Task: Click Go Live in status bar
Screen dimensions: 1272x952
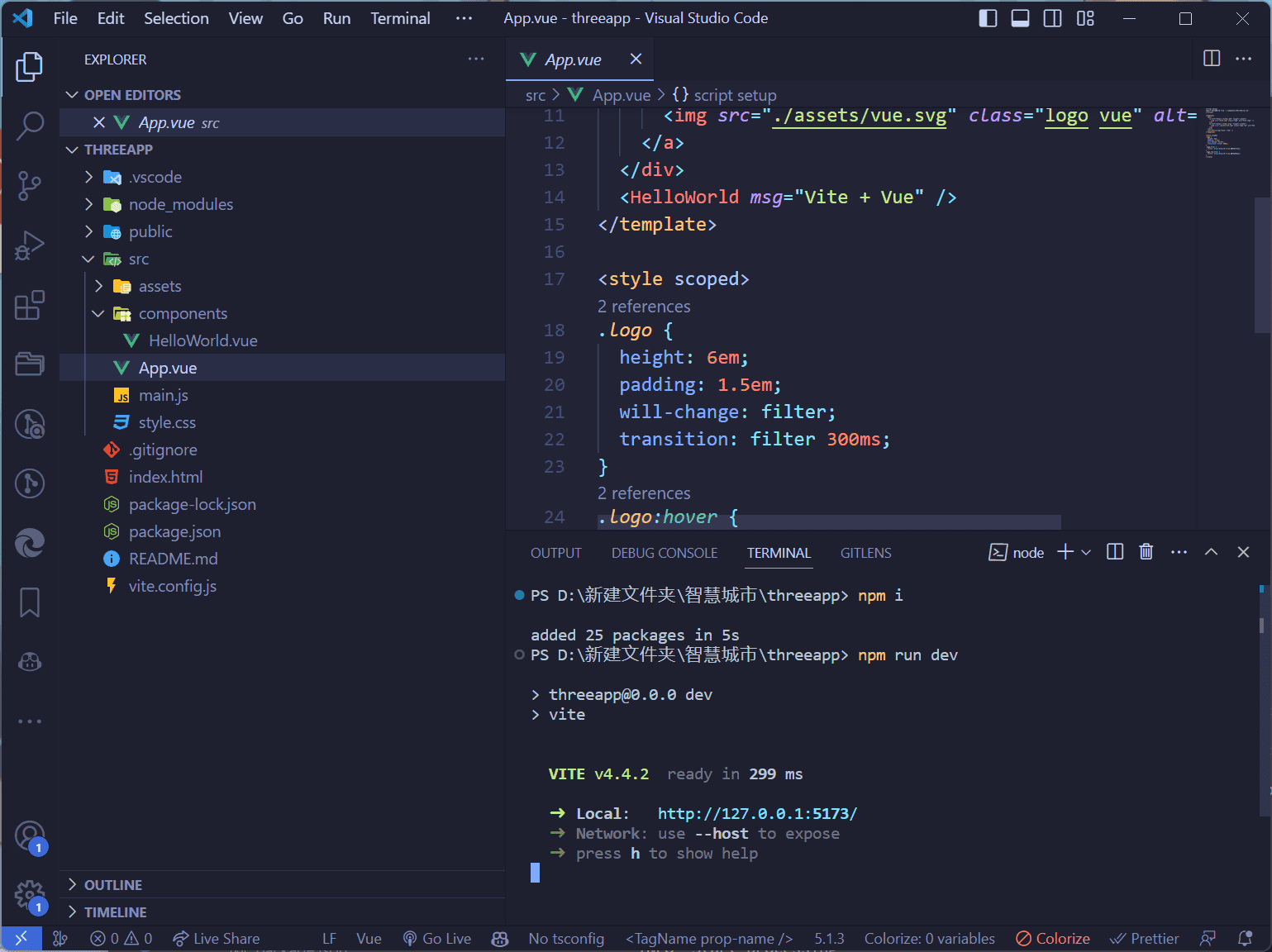Action: pyautogui.click(x=437, y=938)
